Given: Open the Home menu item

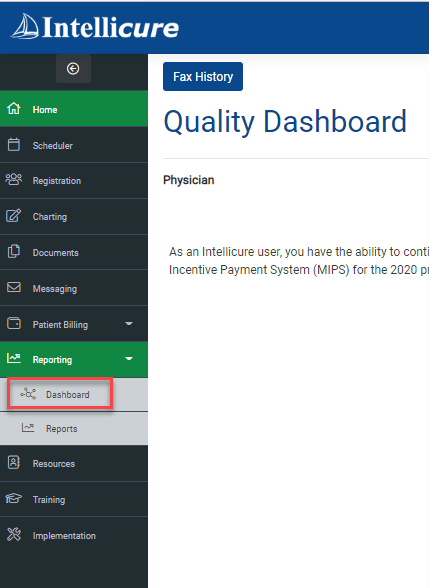Looking at the screenshot, I should [x=74, y=109].
